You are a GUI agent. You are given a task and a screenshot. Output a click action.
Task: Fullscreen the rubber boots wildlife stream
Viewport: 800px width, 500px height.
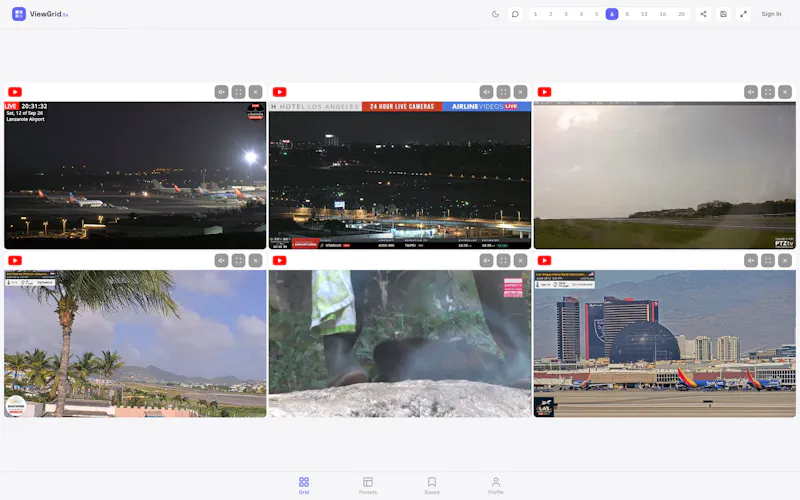503,260
